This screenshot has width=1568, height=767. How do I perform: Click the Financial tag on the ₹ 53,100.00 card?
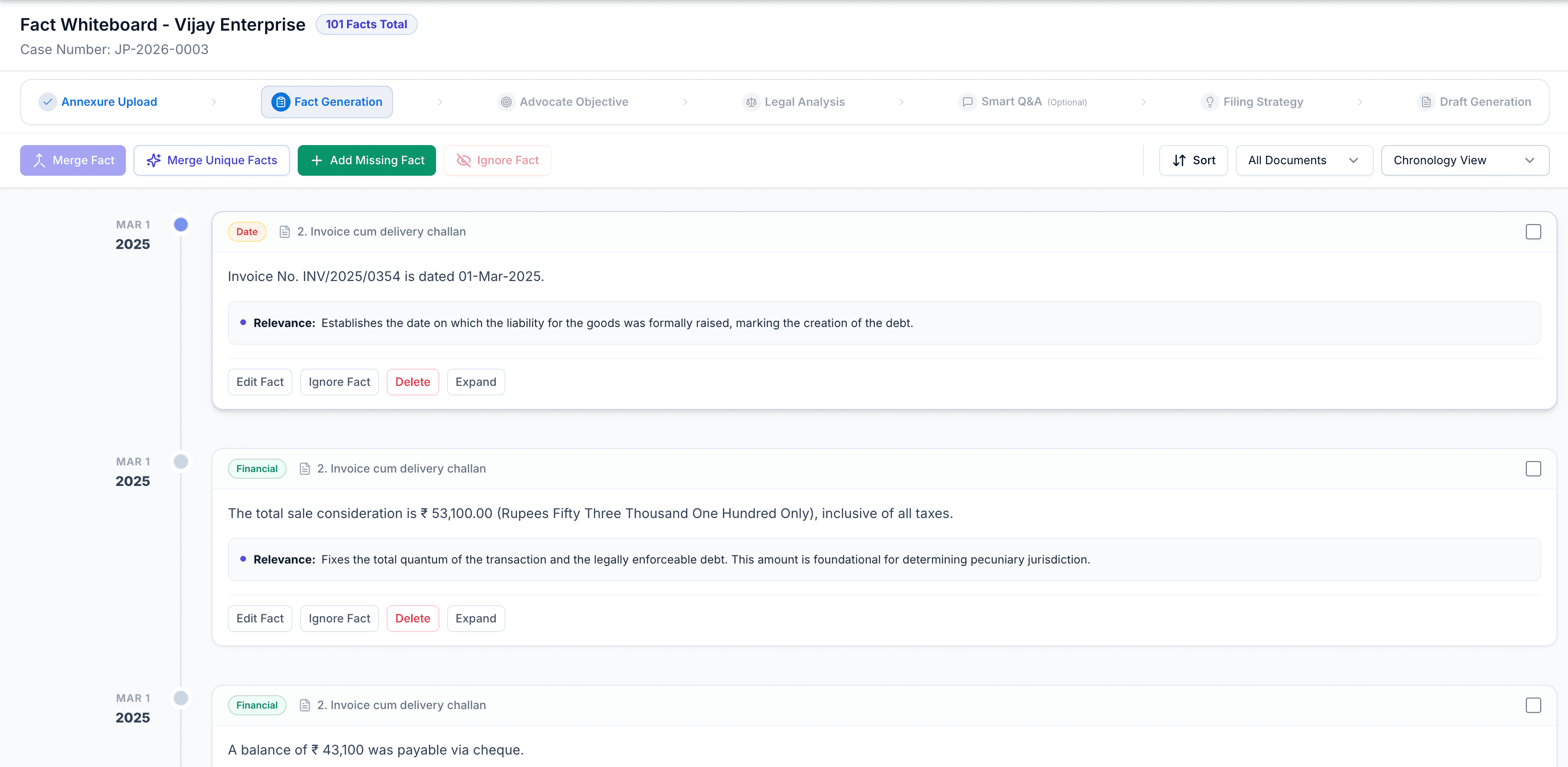(x=257, y=469)
